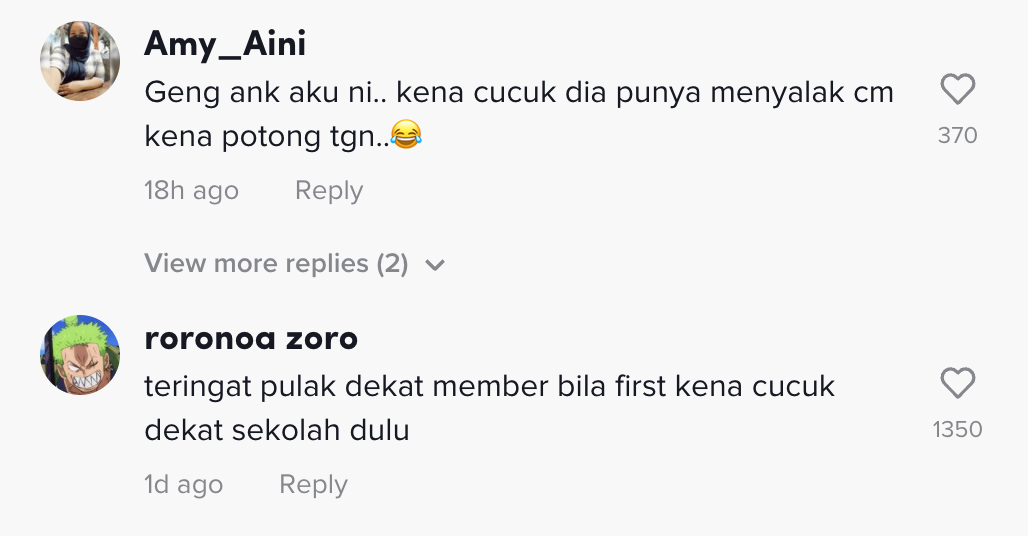Expand replies using the chevron-down arrow
The image size is (1028, 536).
pyautogui.click(x=434, y=265)
